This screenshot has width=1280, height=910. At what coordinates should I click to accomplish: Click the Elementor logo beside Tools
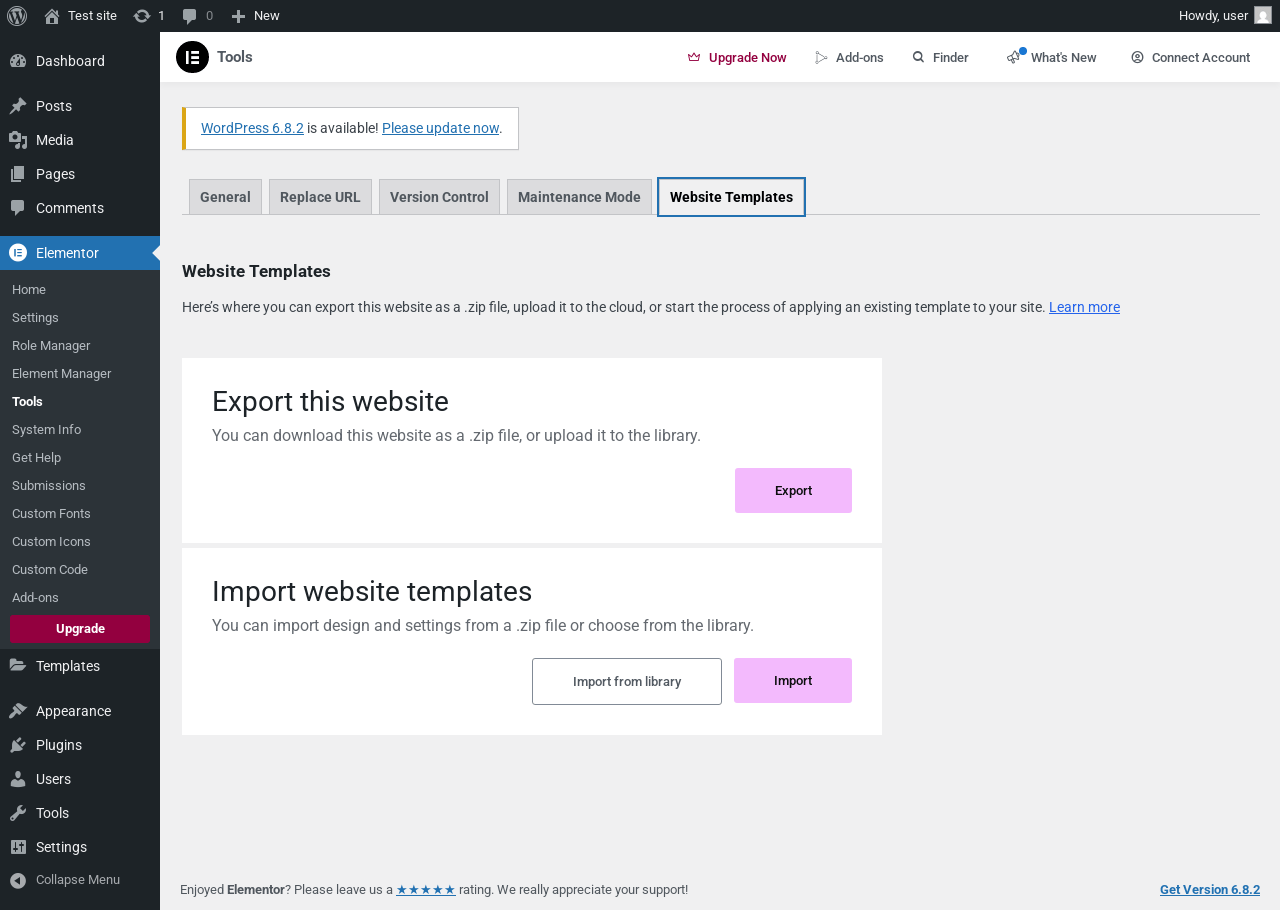coord(192,57)
